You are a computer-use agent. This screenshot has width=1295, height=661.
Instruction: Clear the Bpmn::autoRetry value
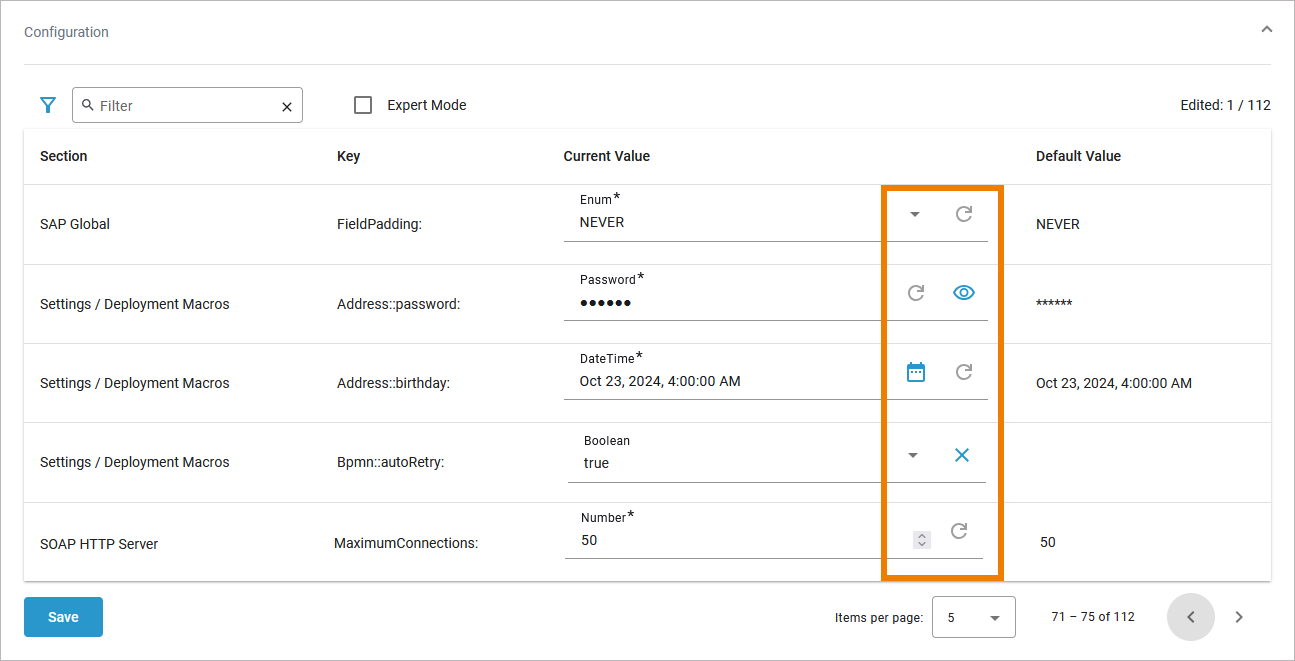point(962,455)
